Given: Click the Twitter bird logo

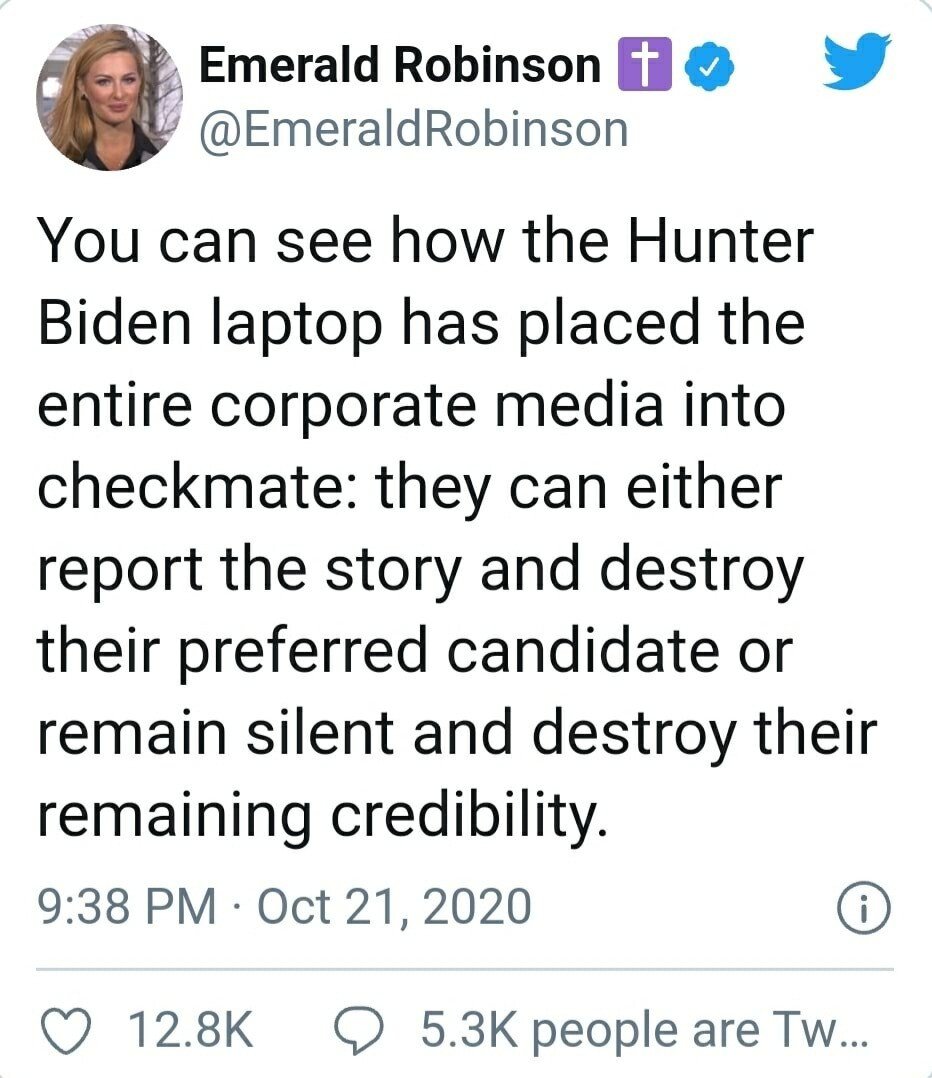Looking at the screenshot, I should (x=859, y=64).
